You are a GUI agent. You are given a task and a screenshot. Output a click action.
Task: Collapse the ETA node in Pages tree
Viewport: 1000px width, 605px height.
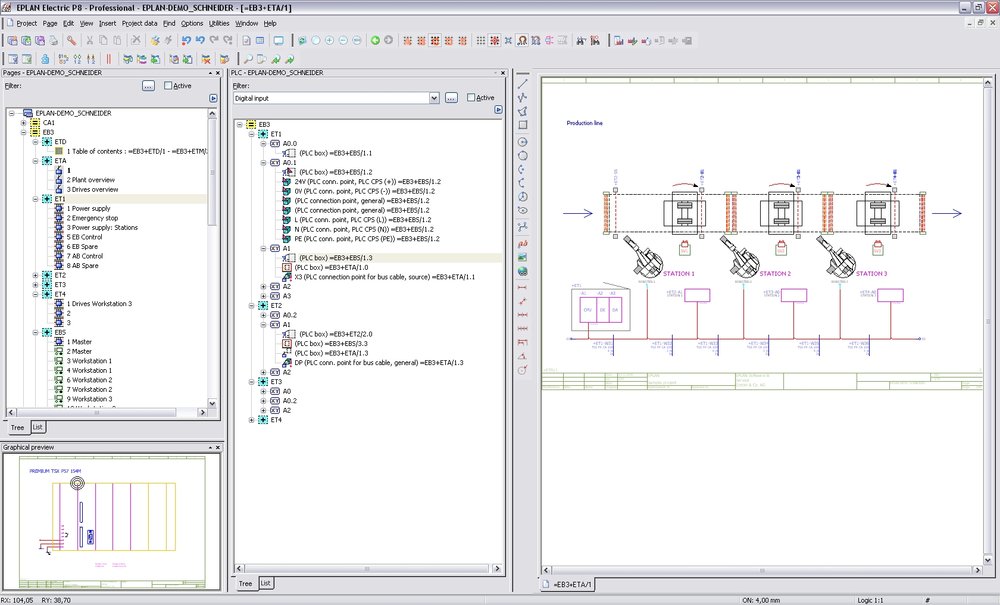(x=36, y=161)
